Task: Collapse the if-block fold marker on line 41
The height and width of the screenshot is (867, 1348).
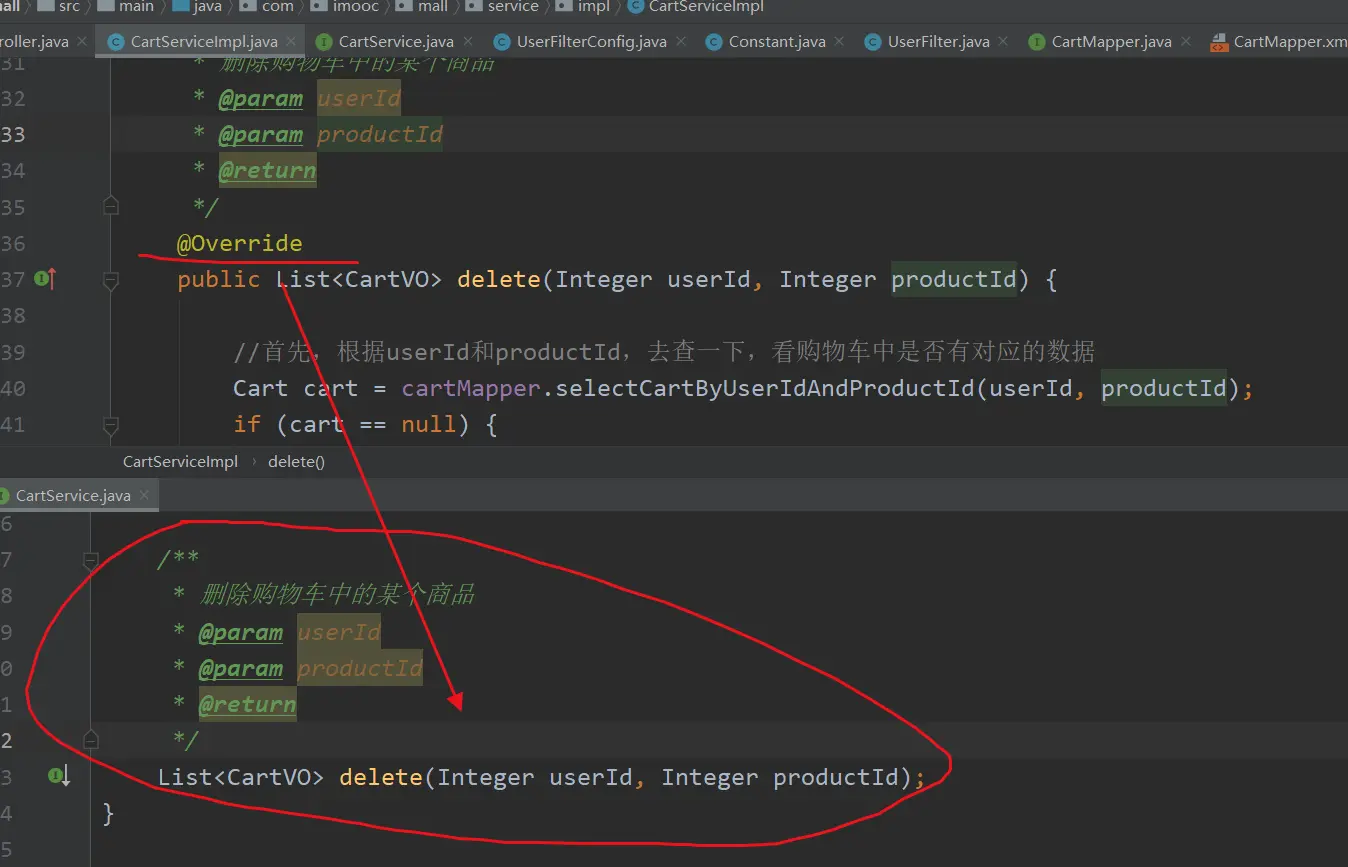Action: [x=111, y=425]
